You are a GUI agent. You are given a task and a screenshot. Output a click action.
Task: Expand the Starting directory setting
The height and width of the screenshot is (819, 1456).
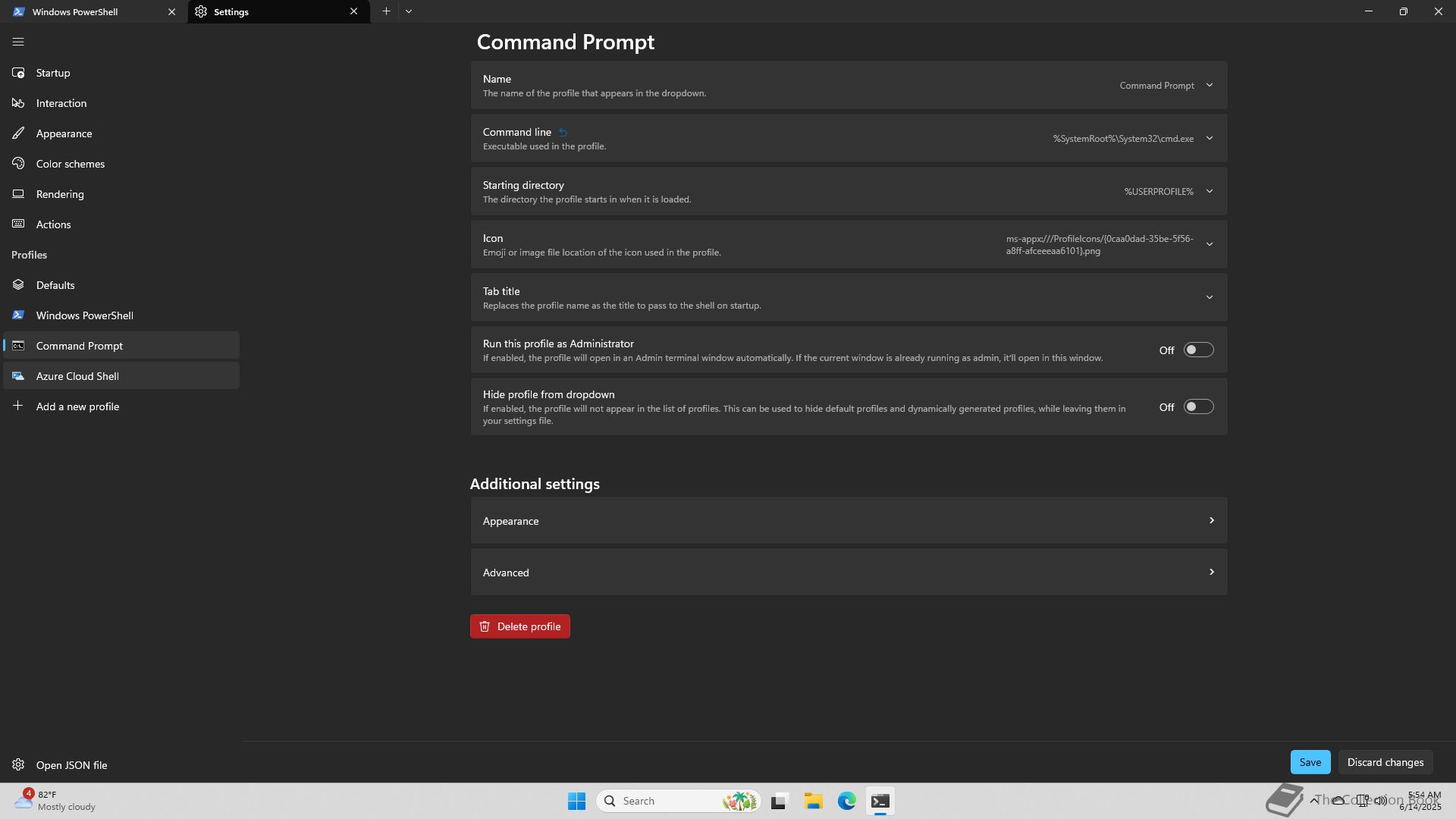point(1209,192)
